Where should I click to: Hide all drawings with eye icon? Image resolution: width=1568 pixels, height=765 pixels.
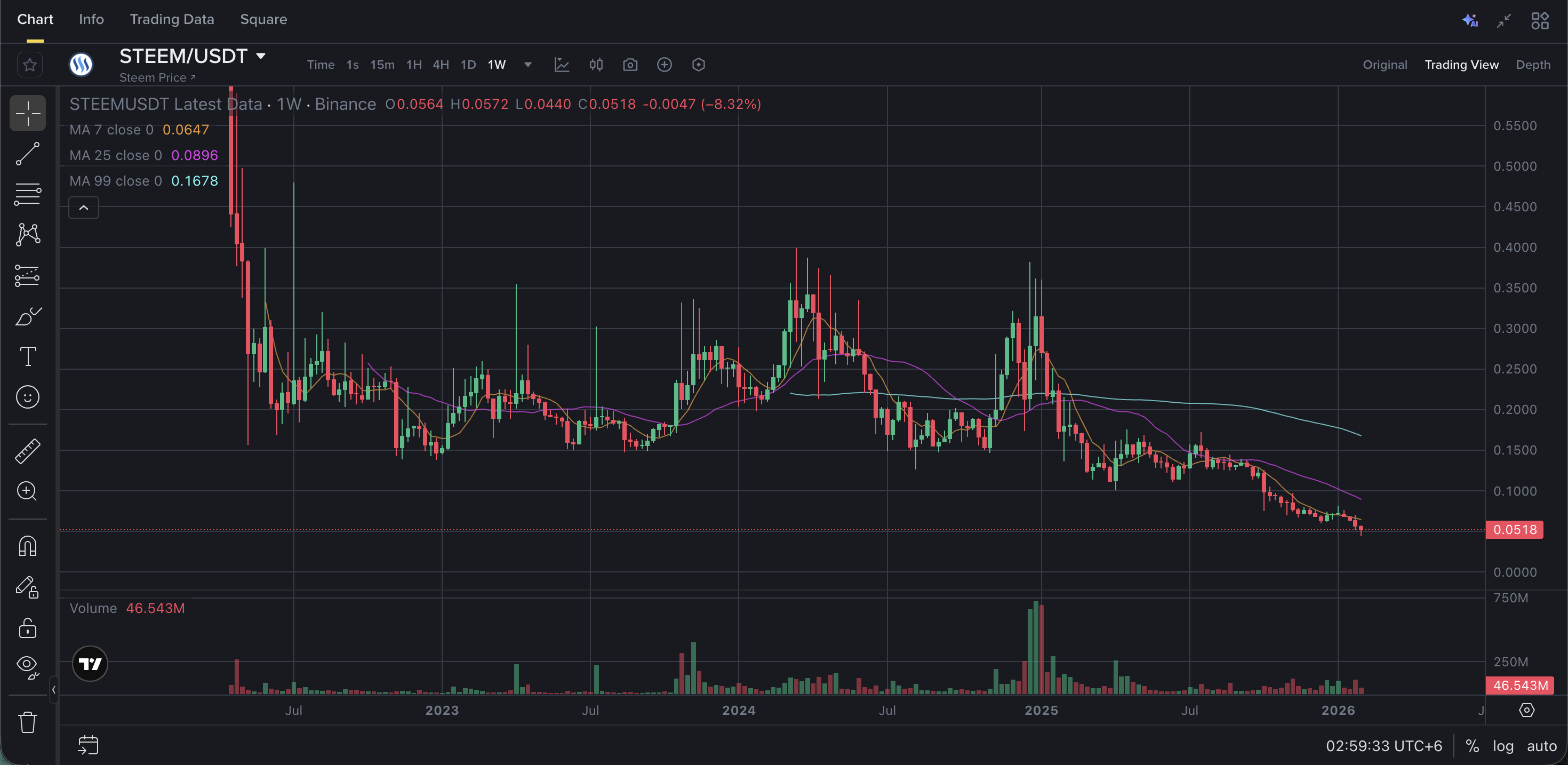coord(27,665)
